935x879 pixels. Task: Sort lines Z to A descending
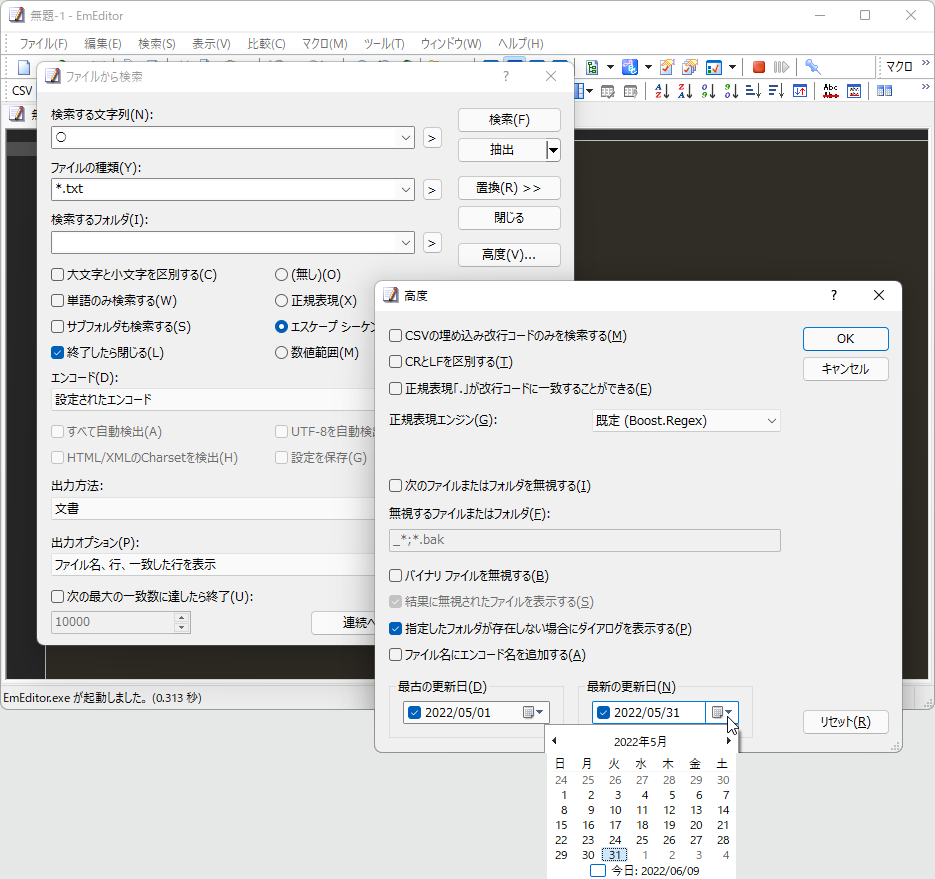click(684, 90)
